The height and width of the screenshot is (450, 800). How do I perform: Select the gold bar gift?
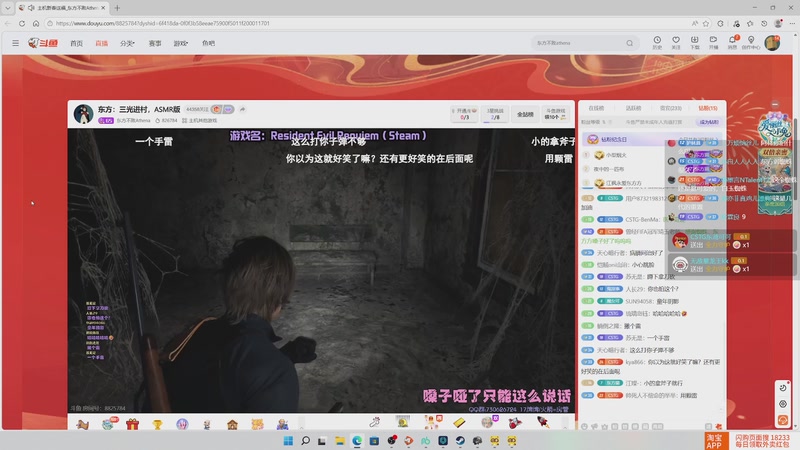(x=459, y=422)
